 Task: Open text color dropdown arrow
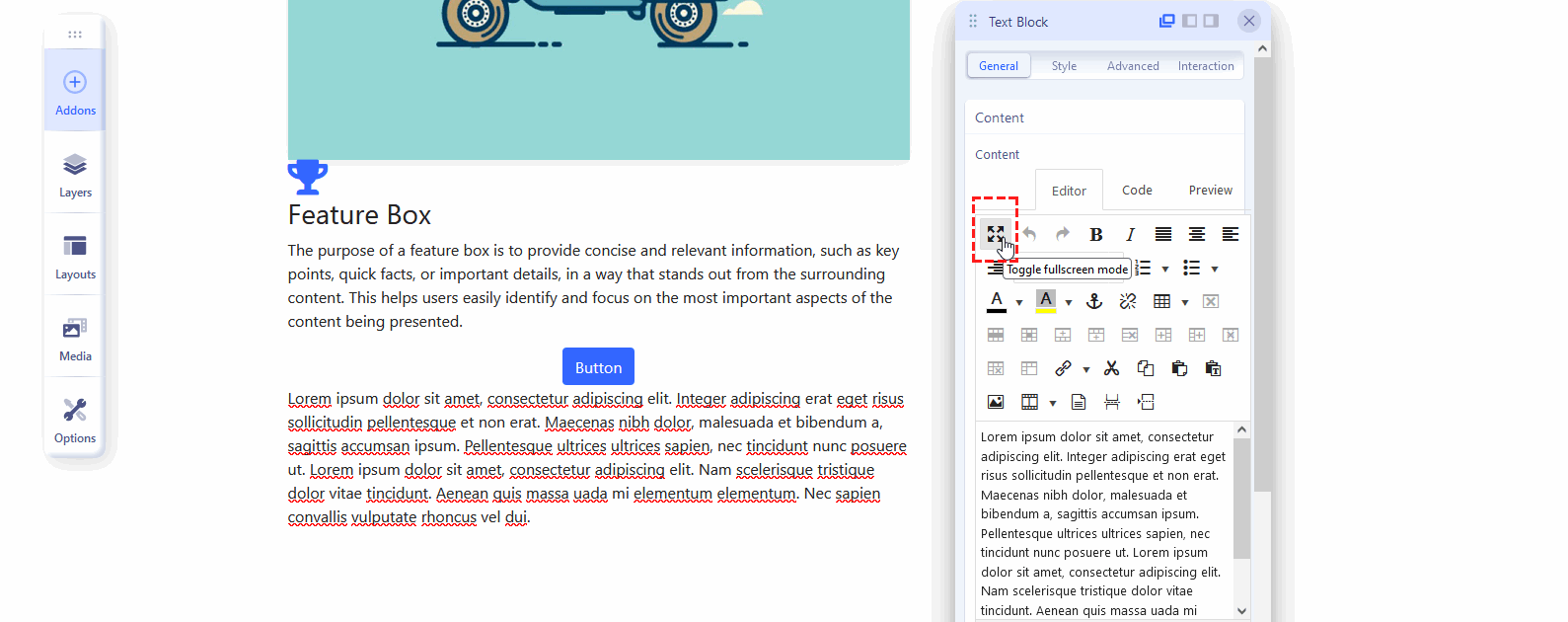(x=1019, y=302)
